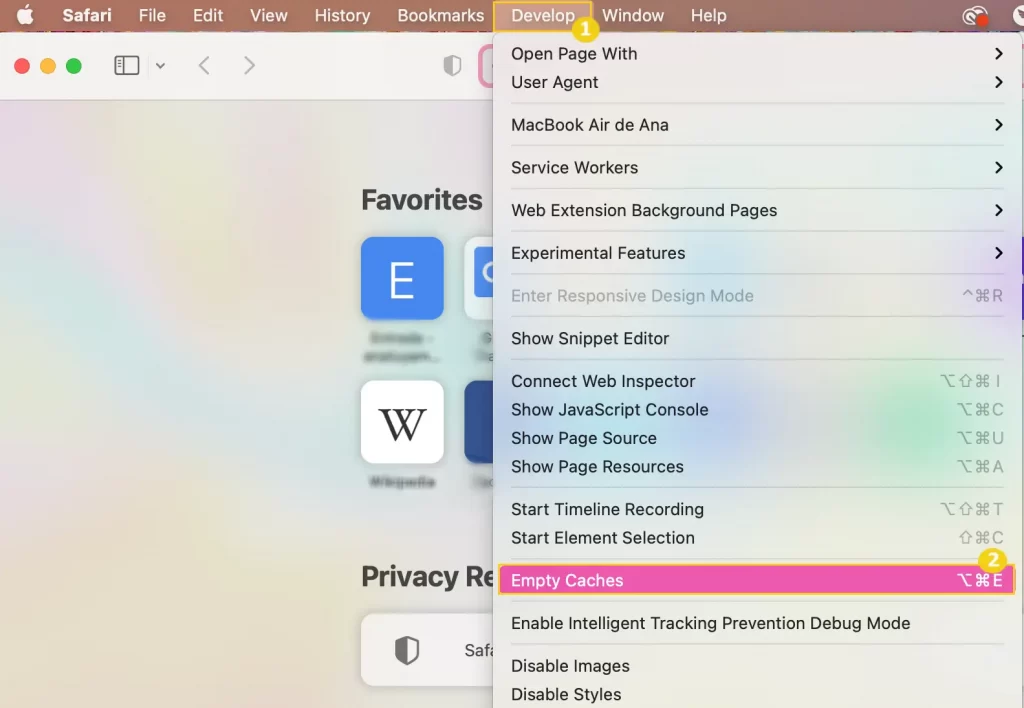Enable Intelligent Tracking Prevention Debug Mode
This screenshot has width=1024, height=708.
pos(757,623)
